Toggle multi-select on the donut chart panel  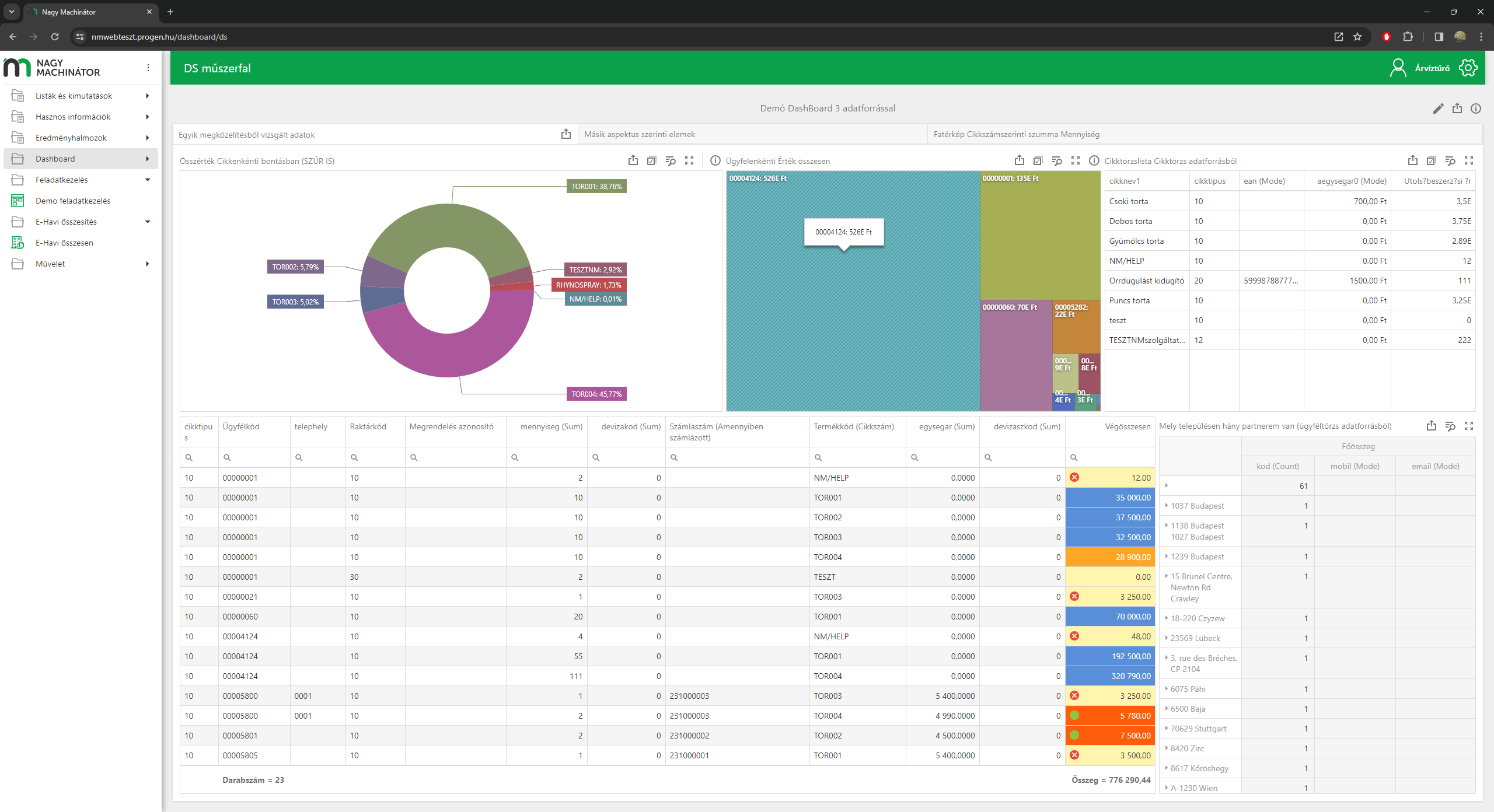click(x=651, y=160)
